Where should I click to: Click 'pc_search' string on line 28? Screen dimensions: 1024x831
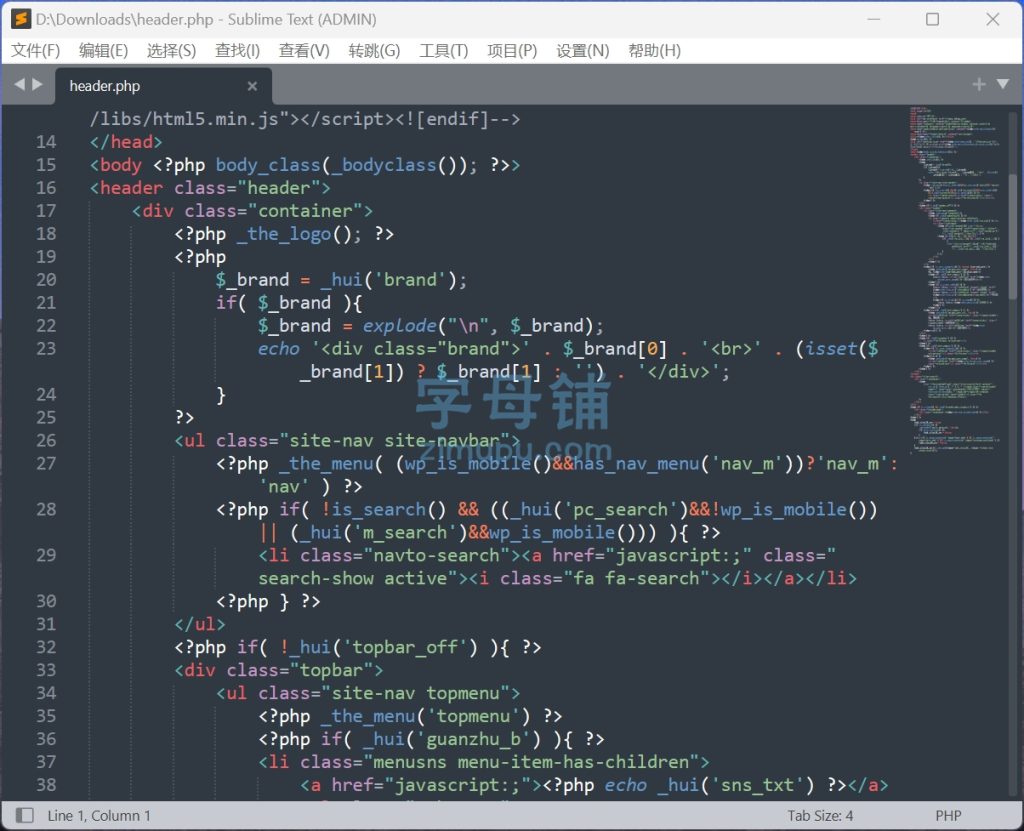pos(620,509)
